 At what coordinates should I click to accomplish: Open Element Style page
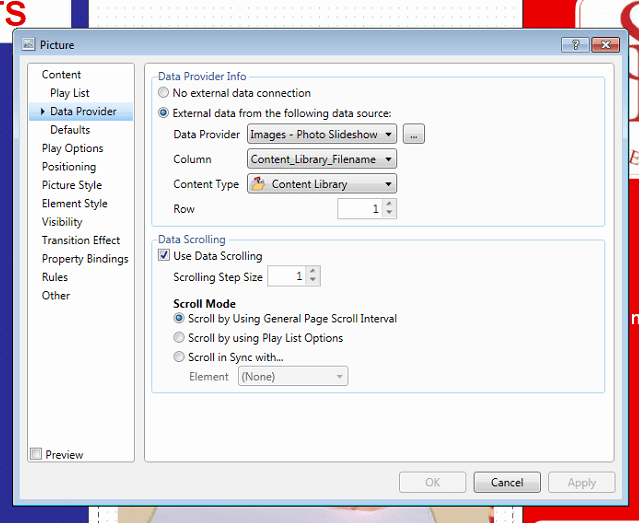(75, 203)
